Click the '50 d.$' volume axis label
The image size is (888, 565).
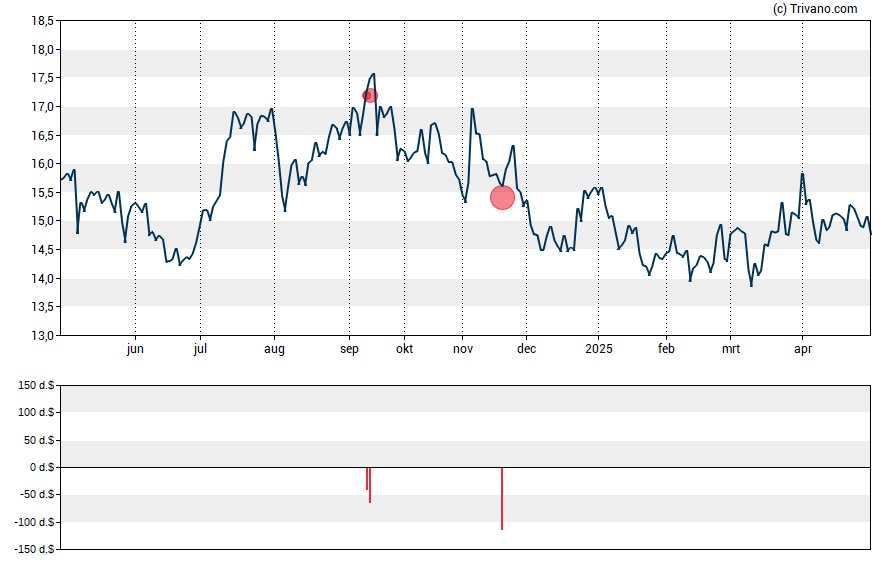39,440
